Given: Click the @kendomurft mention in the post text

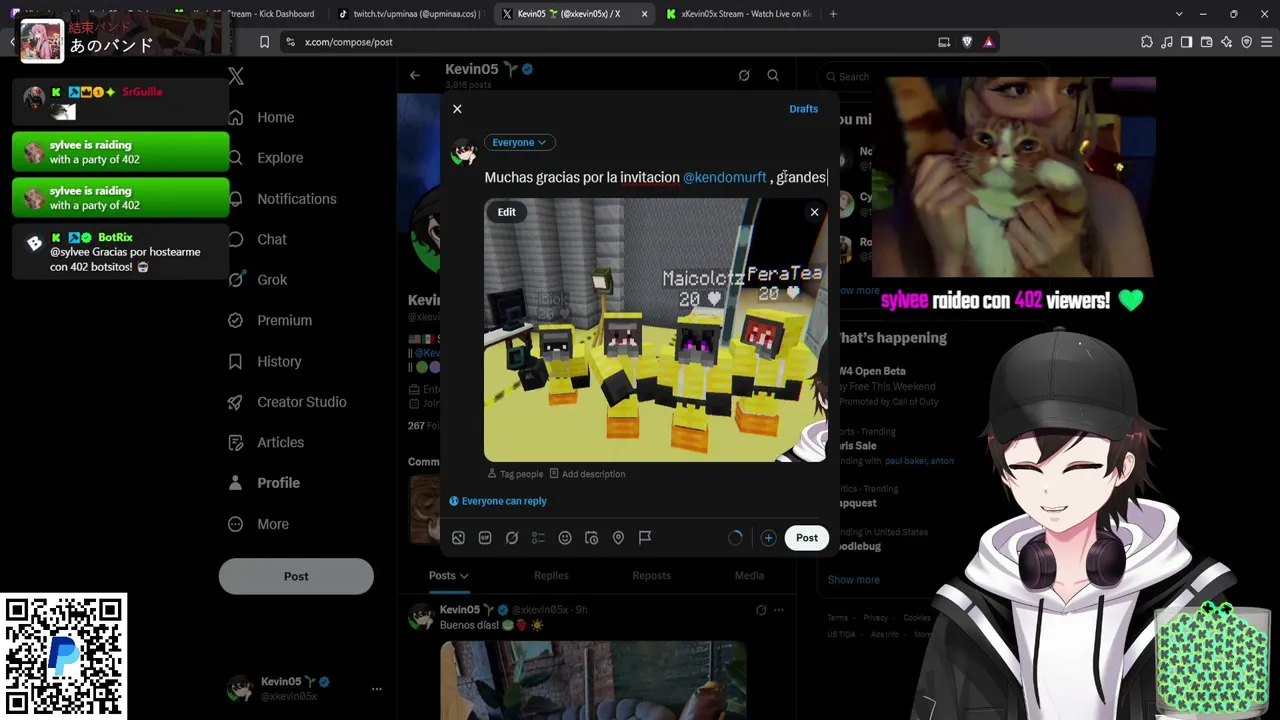Looking at the screenshot, I should coord(724,177).
